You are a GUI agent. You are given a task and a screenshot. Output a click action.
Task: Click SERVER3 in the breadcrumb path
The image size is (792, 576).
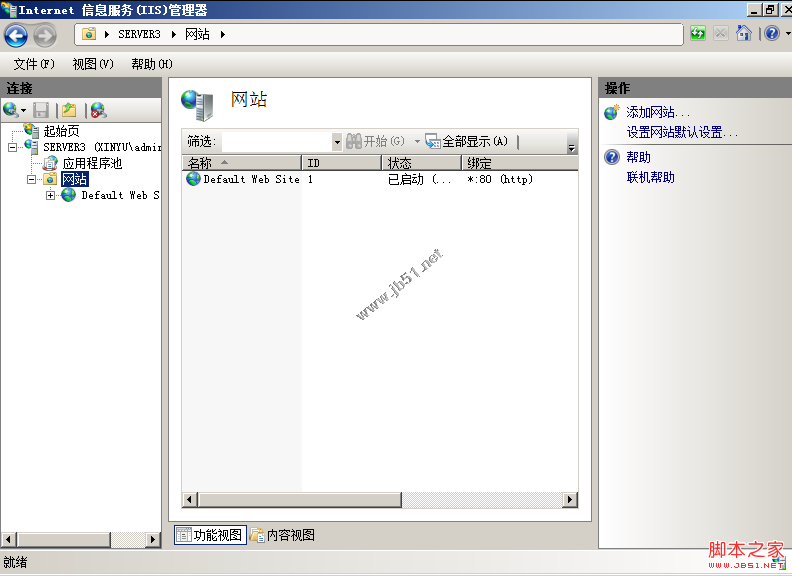(139, 34)
